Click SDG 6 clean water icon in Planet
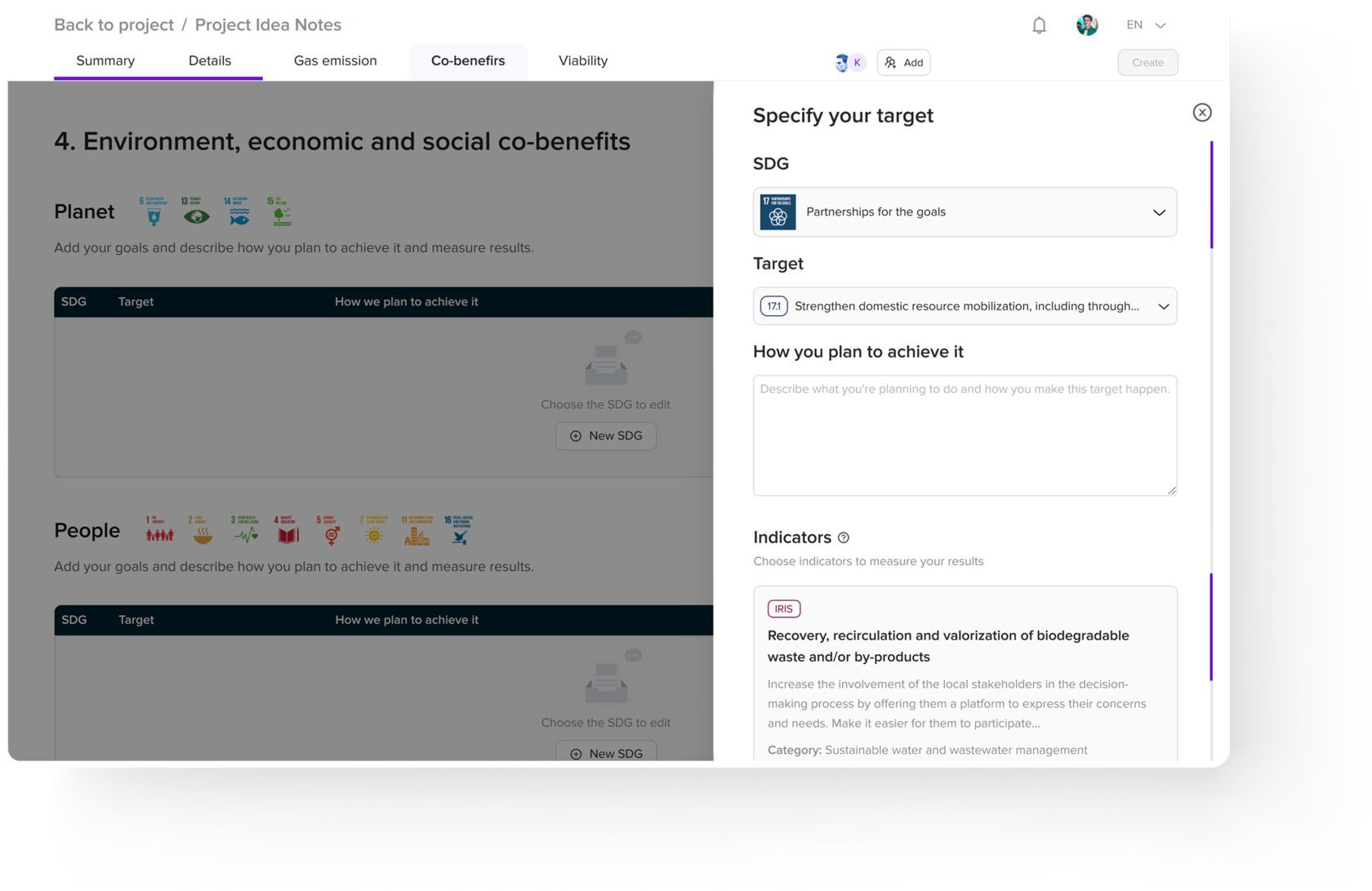 point(154,212)
